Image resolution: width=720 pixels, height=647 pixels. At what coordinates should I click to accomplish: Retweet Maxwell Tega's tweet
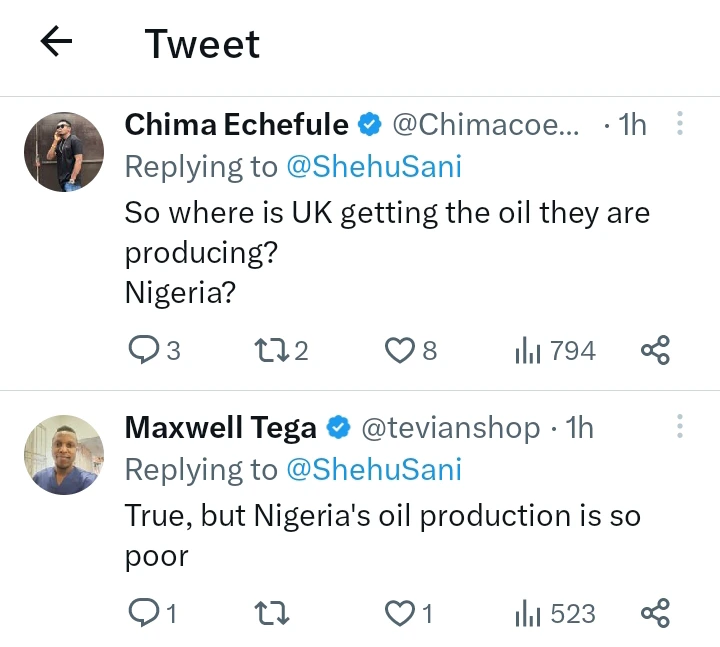[268, 612]
